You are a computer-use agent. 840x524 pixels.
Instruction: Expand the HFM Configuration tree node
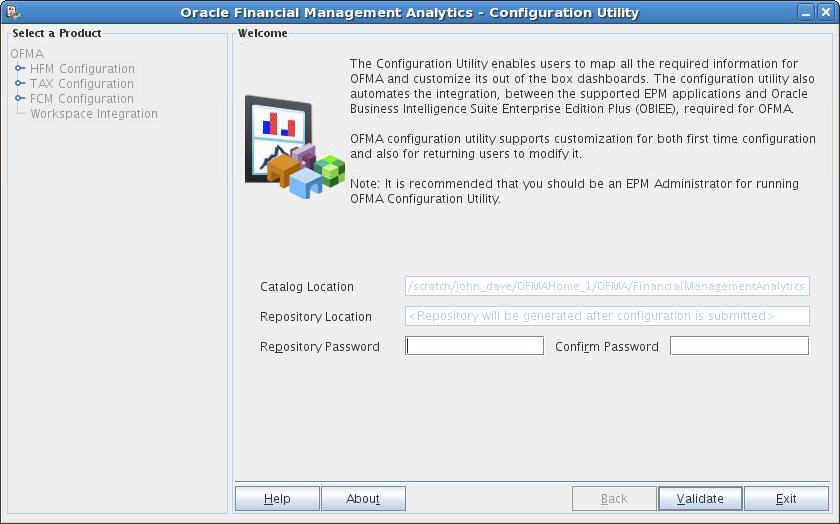[20, 68]
